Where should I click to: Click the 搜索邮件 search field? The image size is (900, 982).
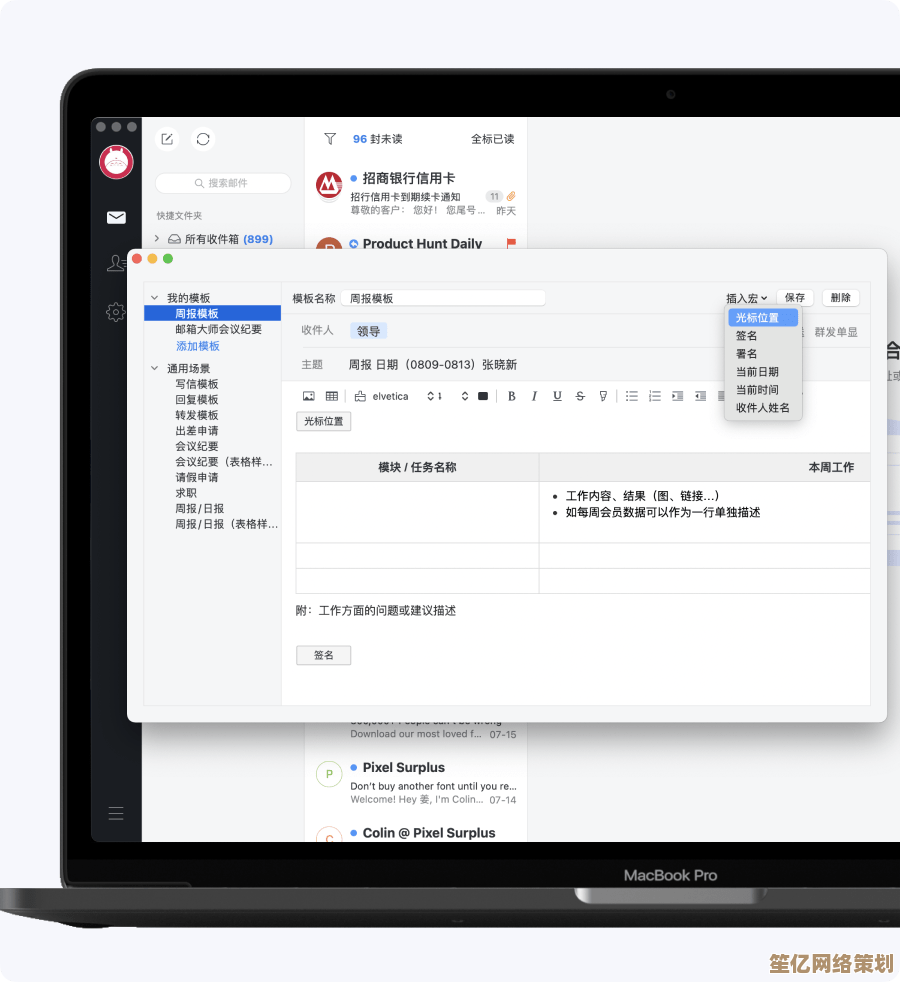pos(223,183)
